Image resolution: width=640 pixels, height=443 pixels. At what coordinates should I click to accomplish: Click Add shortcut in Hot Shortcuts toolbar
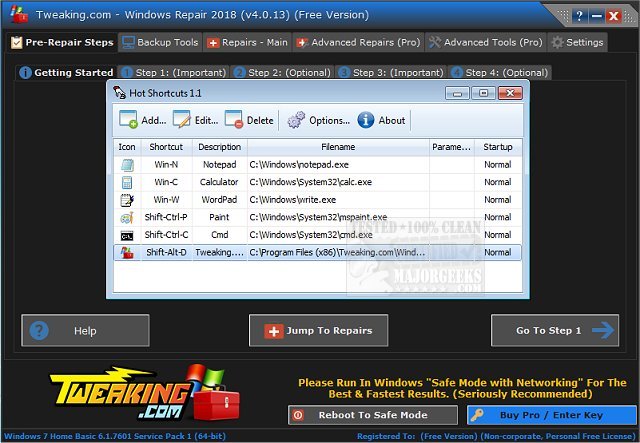pos(143,120)
